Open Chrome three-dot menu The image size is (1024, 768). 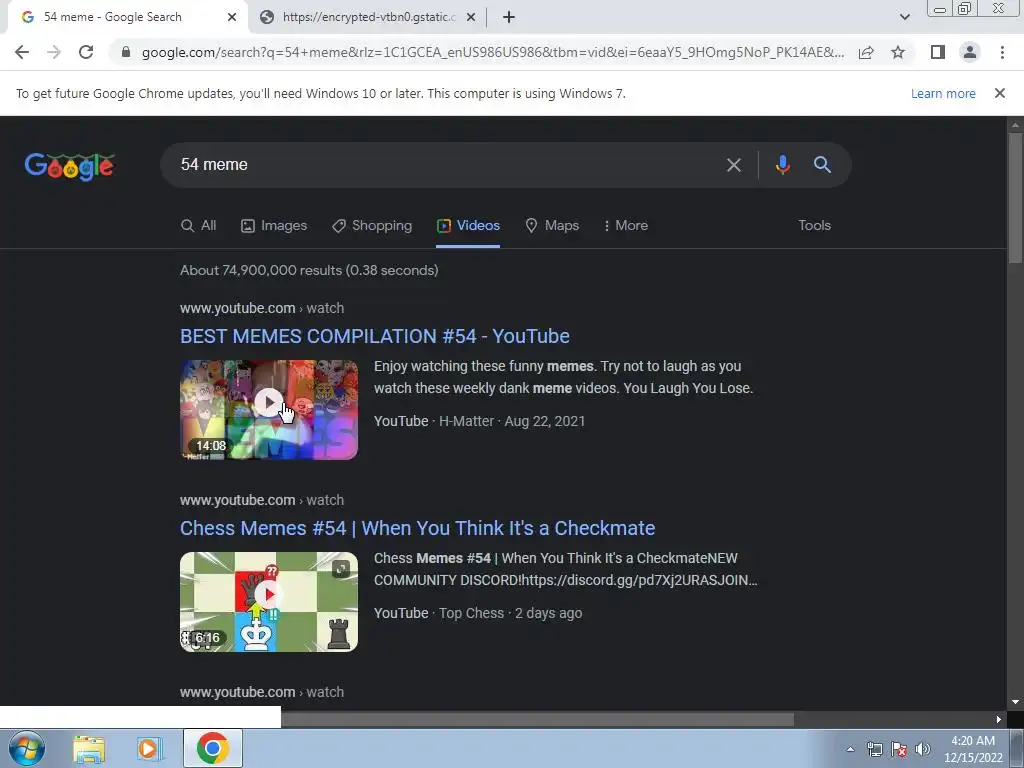click(x=1002, y=52)
